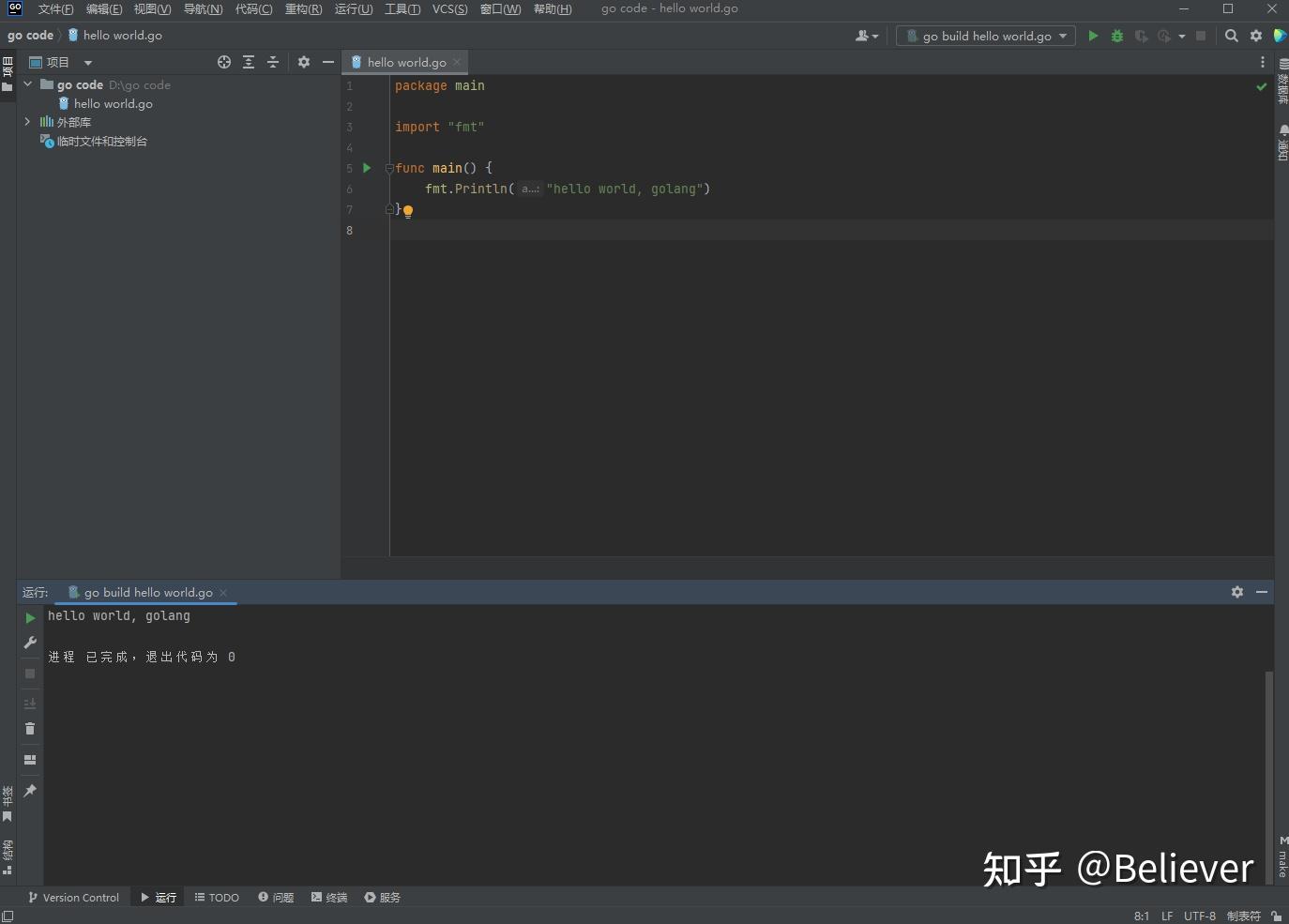Image resolution: width=1289 pixels, height=924 pixels.
Task: Click the colorful JetBrains icon at top right
Action: pyautogui.click(x=1280, y=36)
